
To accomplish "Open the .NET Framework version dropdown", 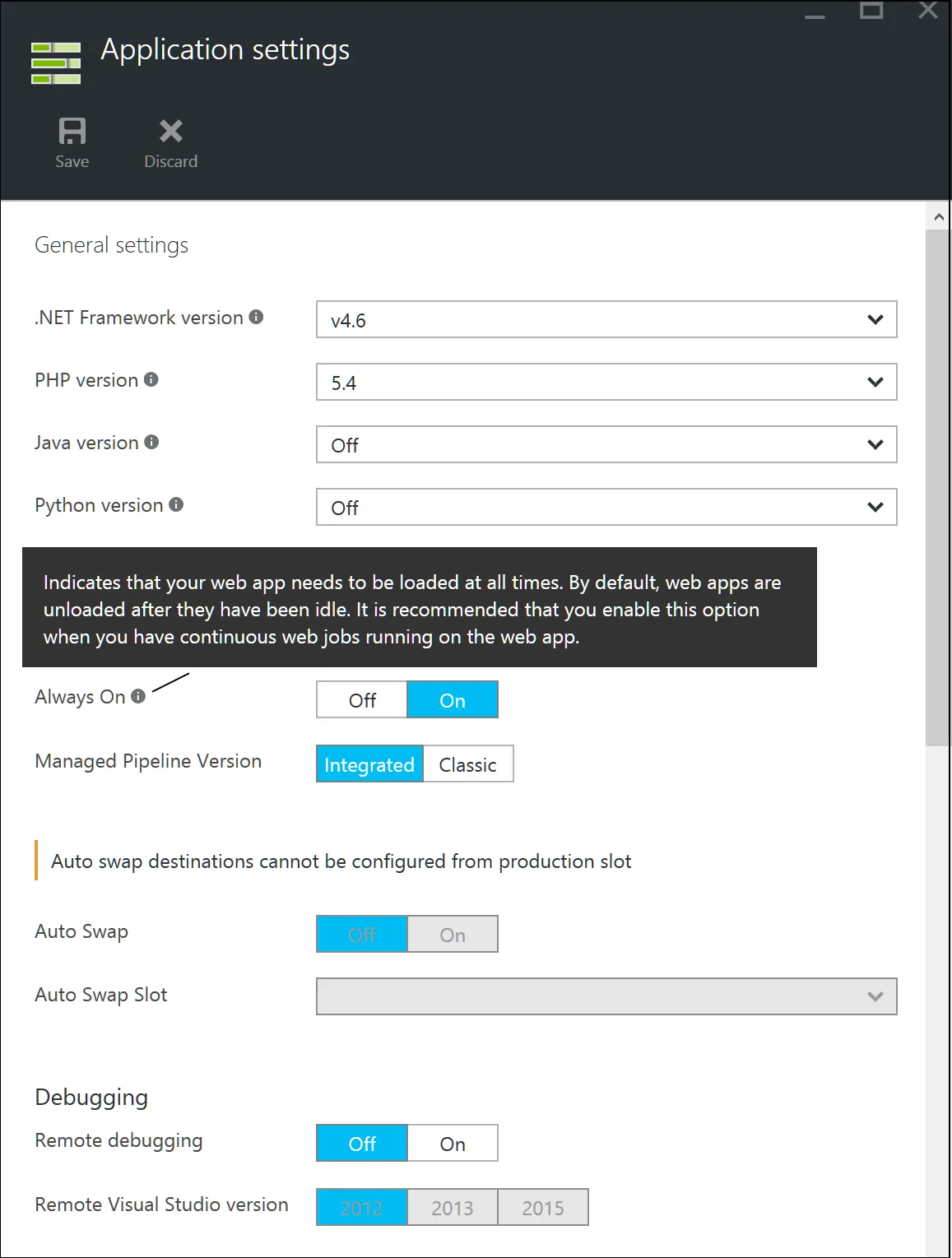I will point(606,319).
